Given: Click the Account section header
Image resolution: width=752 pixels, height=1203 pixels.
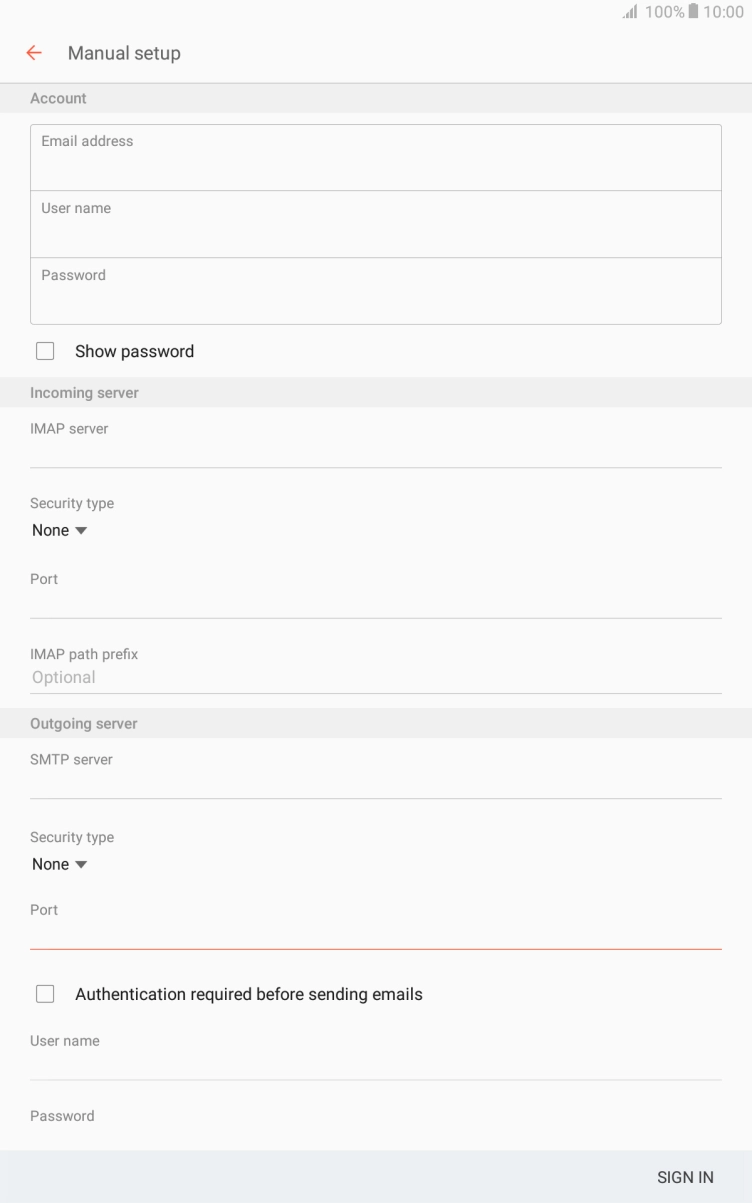Looking at the screenshot, I should (58, 97).
